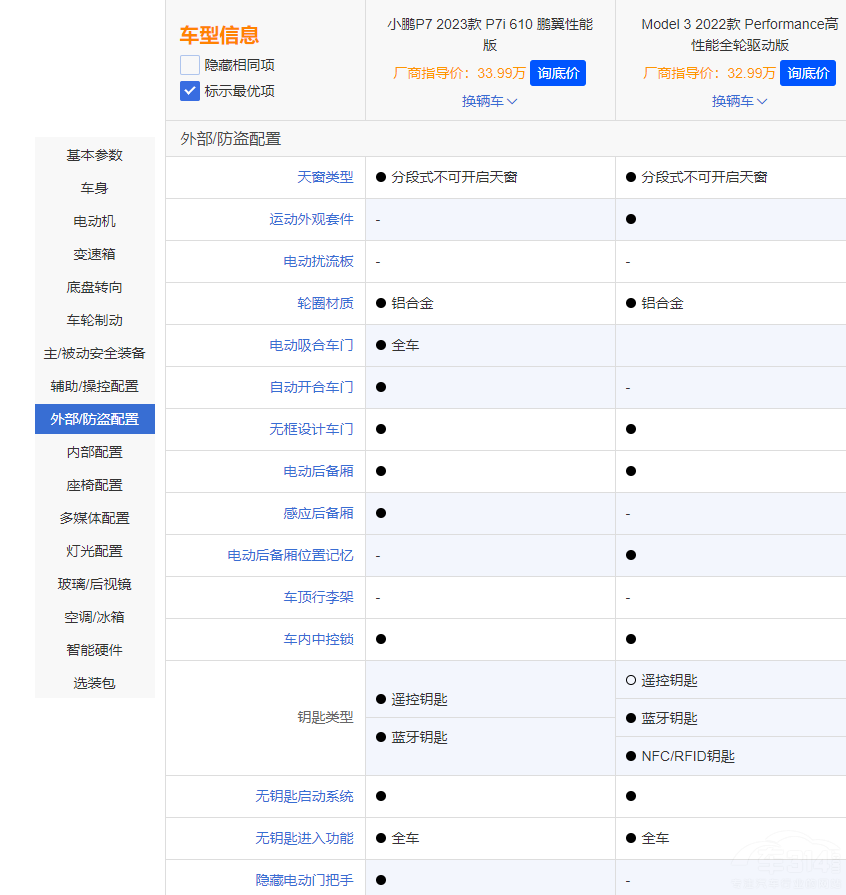This screenshot has width=846, height=895.
Task: Select 智能硬件 in side navigation
Action: (x=95, y=650)
